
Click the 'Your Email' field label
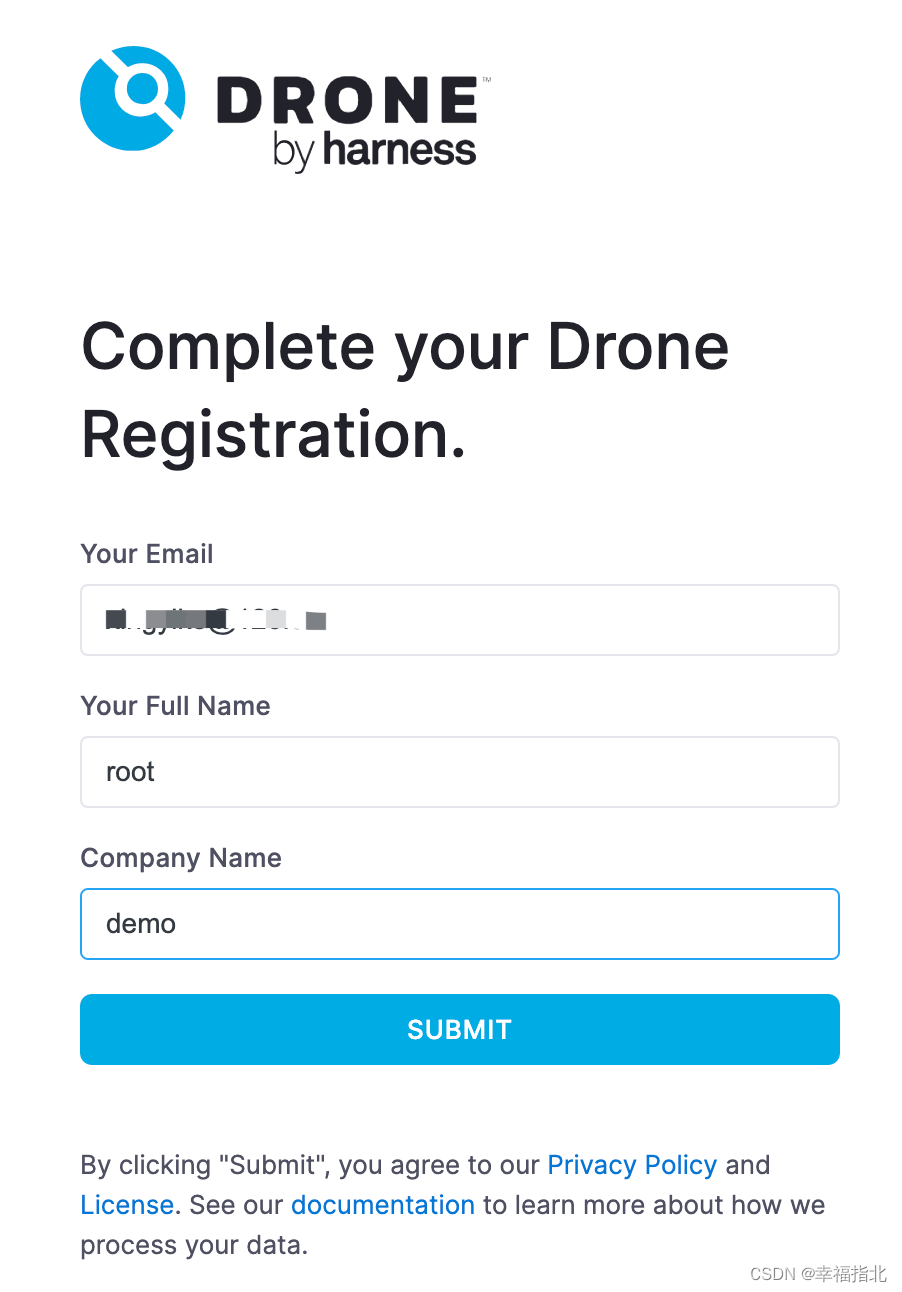[x=147, y=554]
